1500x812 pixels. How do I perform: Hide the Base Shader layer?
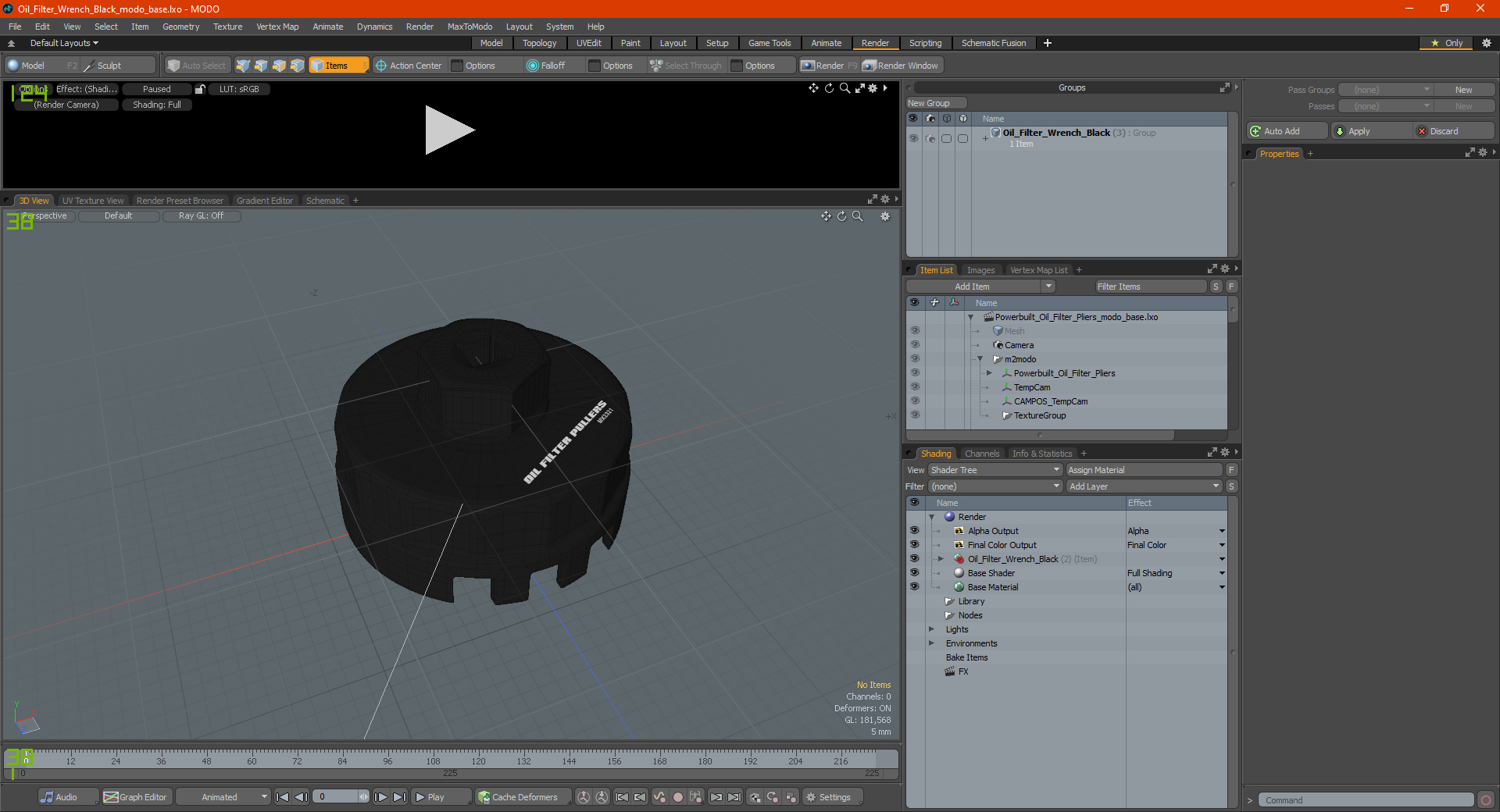(914, 573)
